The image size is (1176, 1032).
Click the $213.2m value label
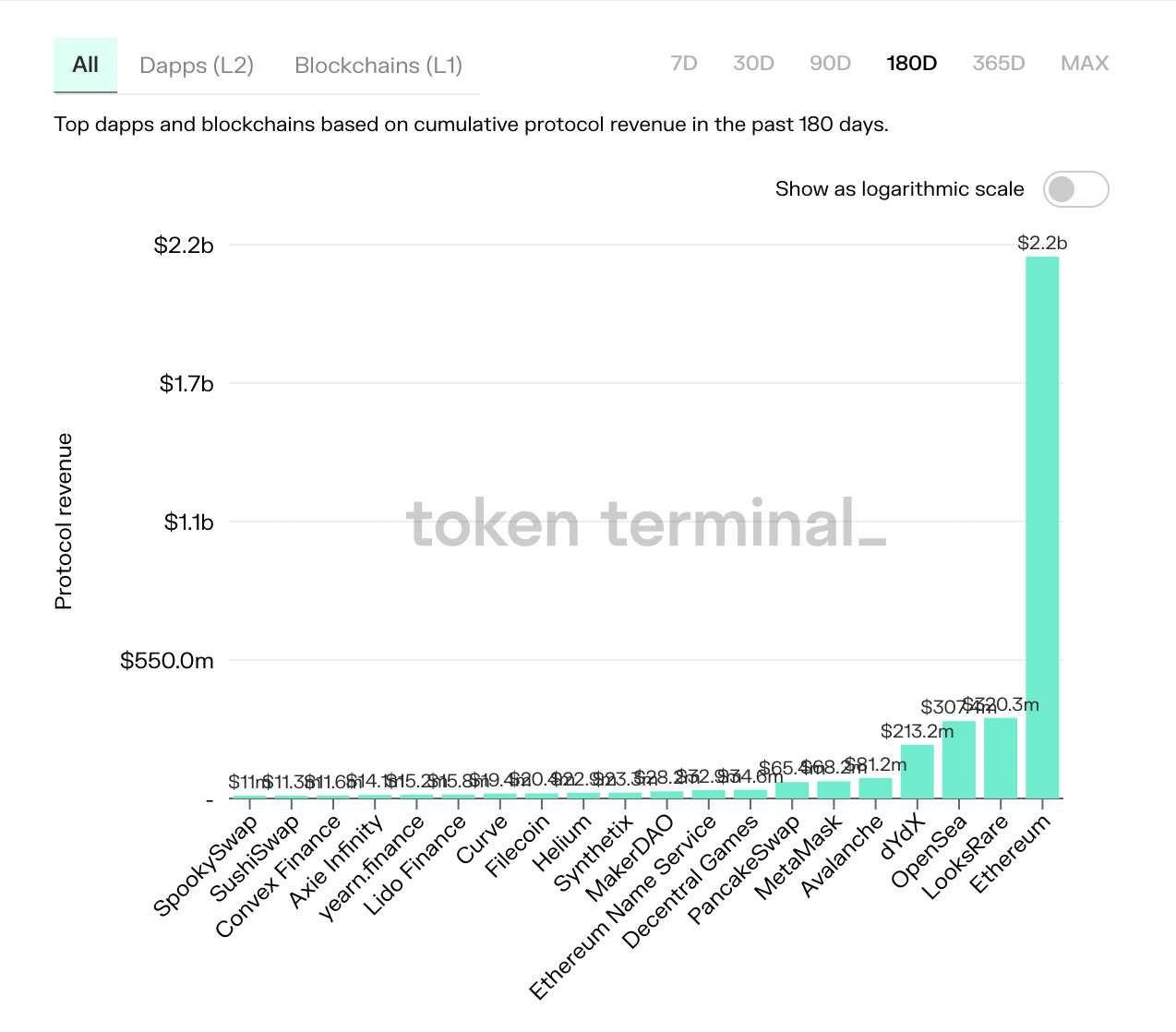pos(917,731)
